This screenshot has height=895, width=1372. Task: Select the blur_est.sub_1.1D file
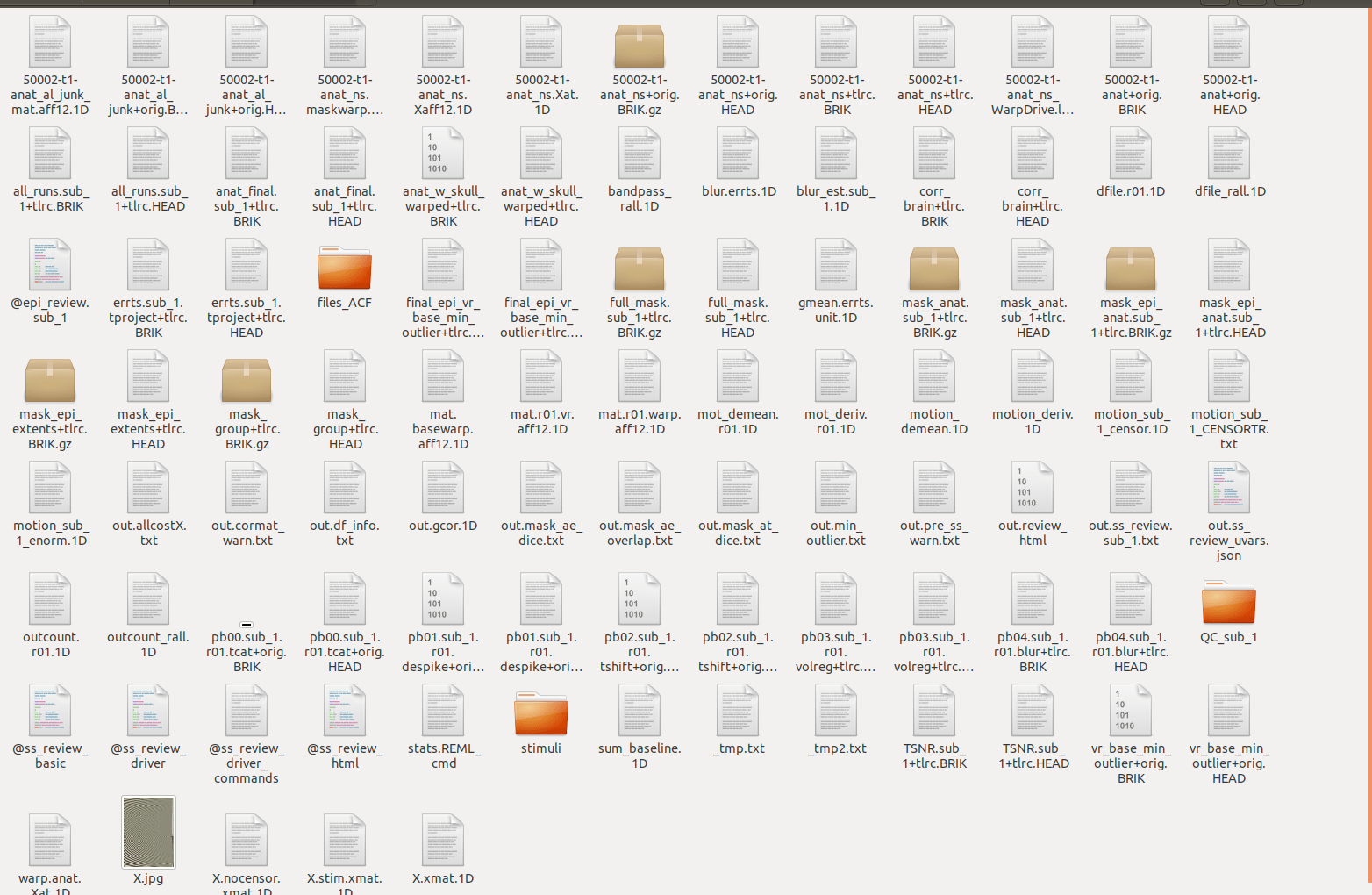point(836,153)
